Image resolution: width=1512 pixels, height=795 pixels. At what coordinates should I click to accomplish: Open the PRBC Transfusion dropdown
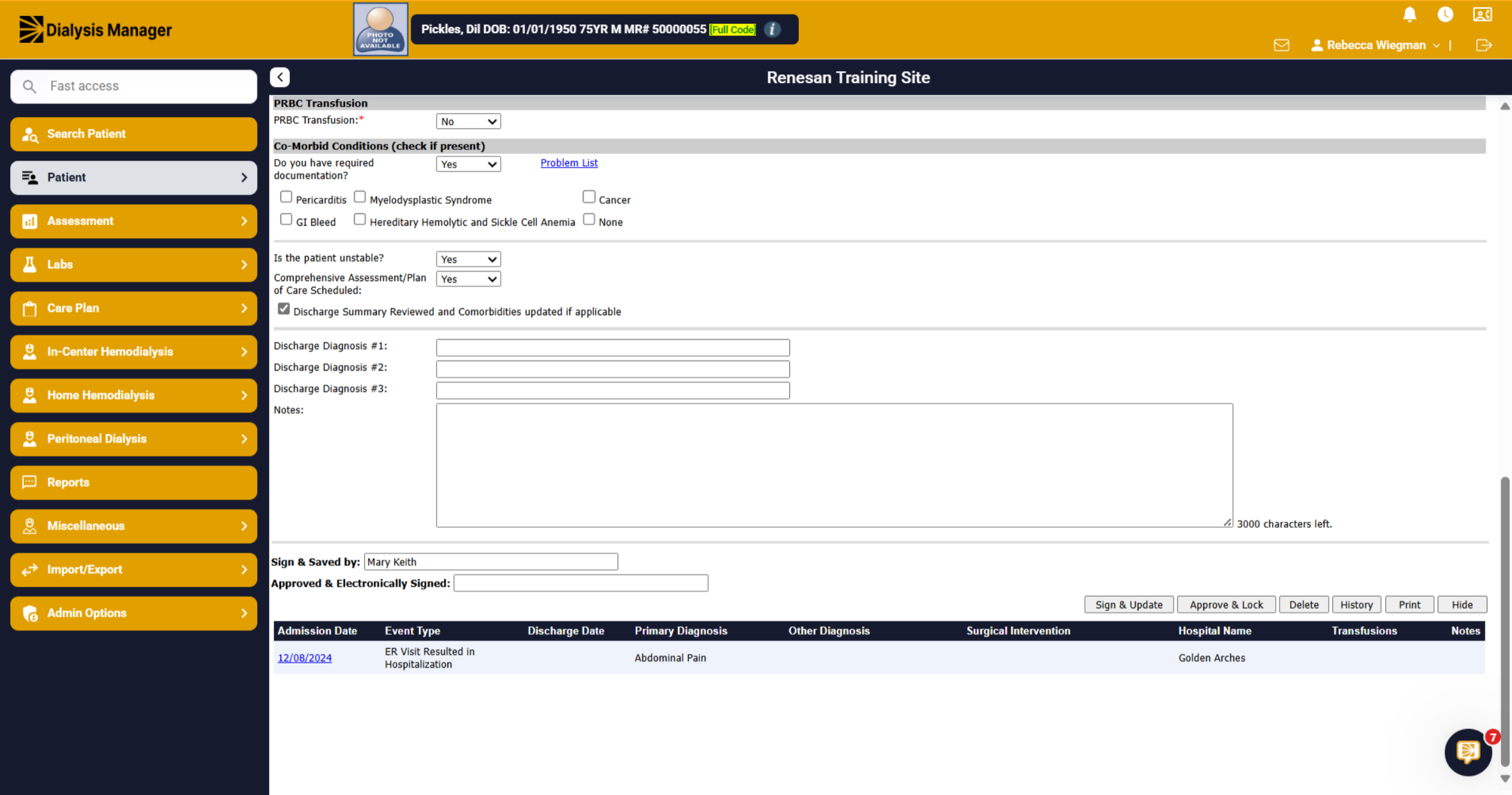tap(468, 122)
